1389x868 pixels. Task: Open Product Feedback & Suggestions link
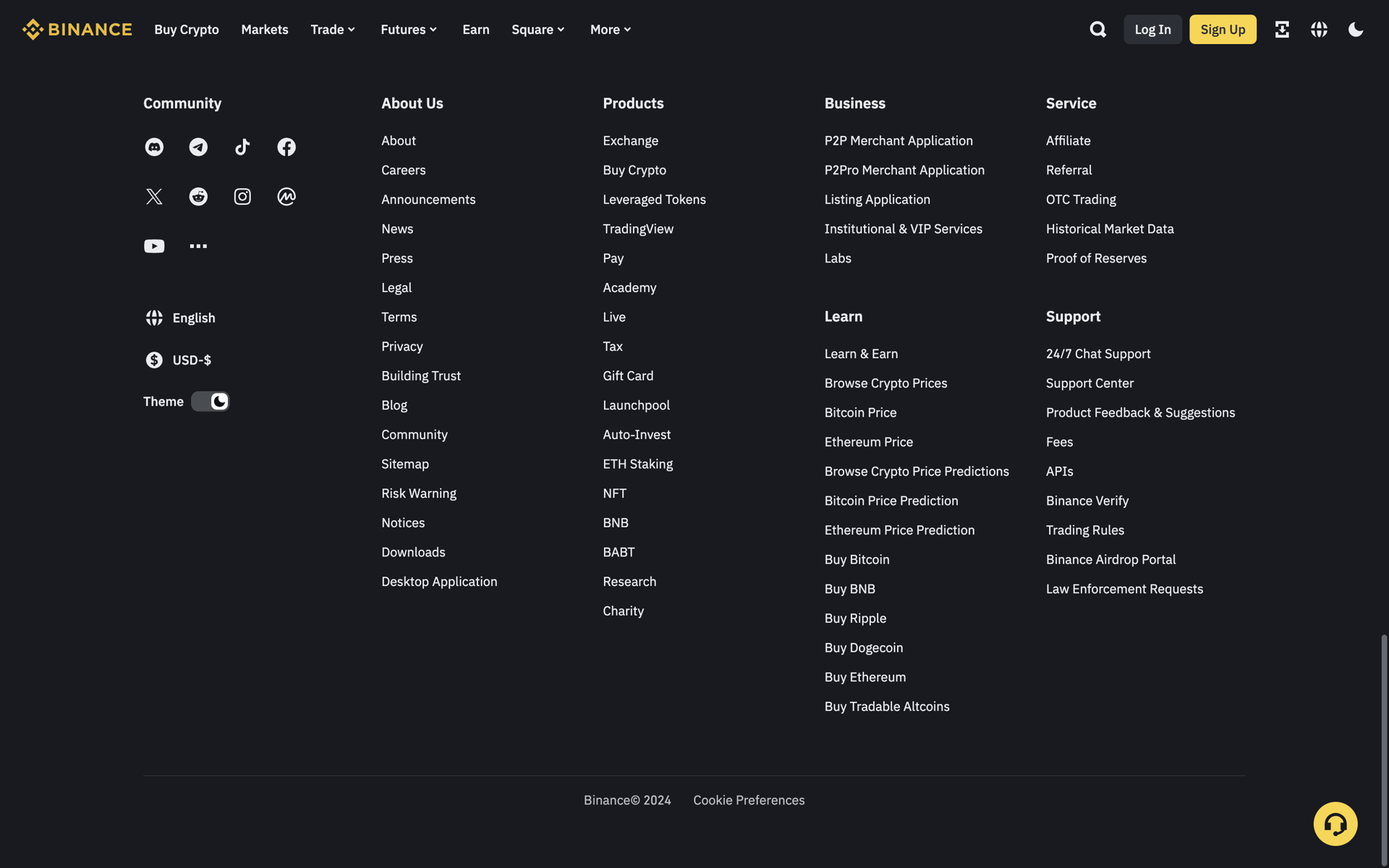click(1140, 412)
